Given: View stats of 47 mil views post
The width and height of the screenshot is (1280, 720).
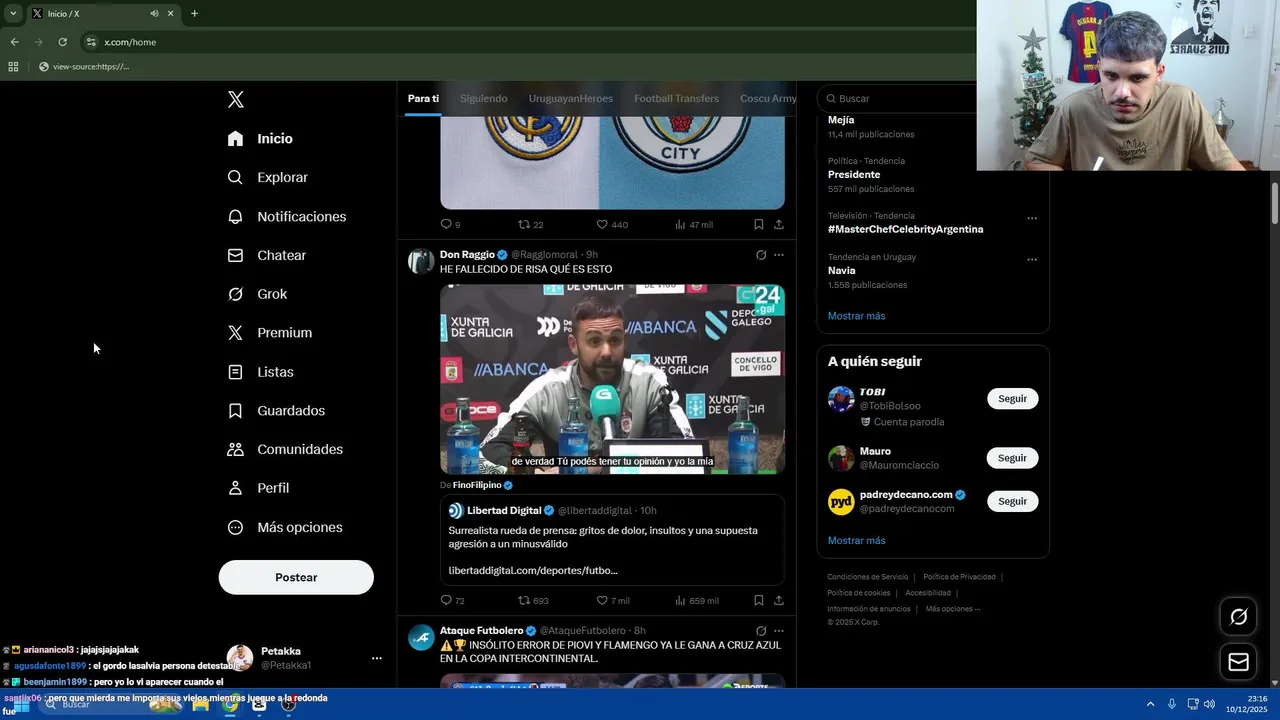Looking at the screenshot, I should click(694, 225).
